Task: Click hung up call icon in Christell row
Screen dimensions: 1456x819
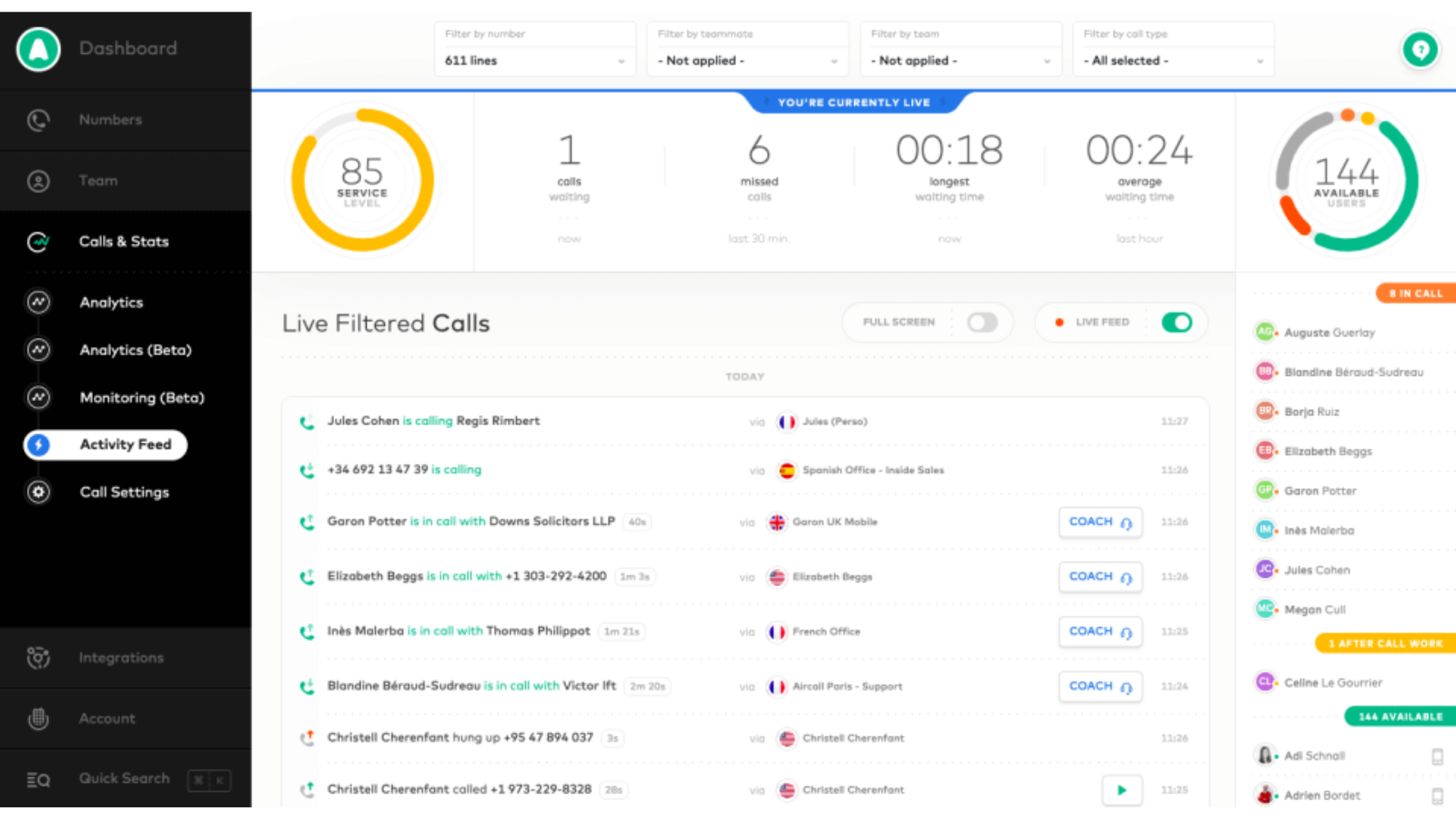Action: [x=307, y=738]
